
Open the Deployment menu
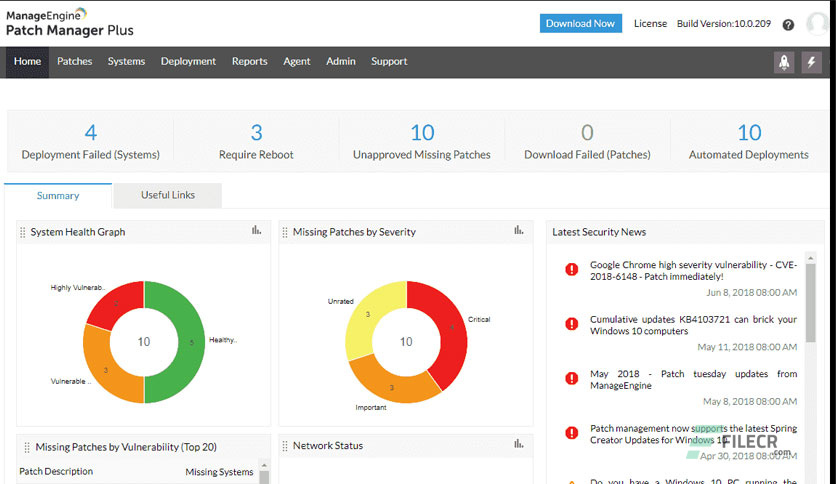click(188, 62)
